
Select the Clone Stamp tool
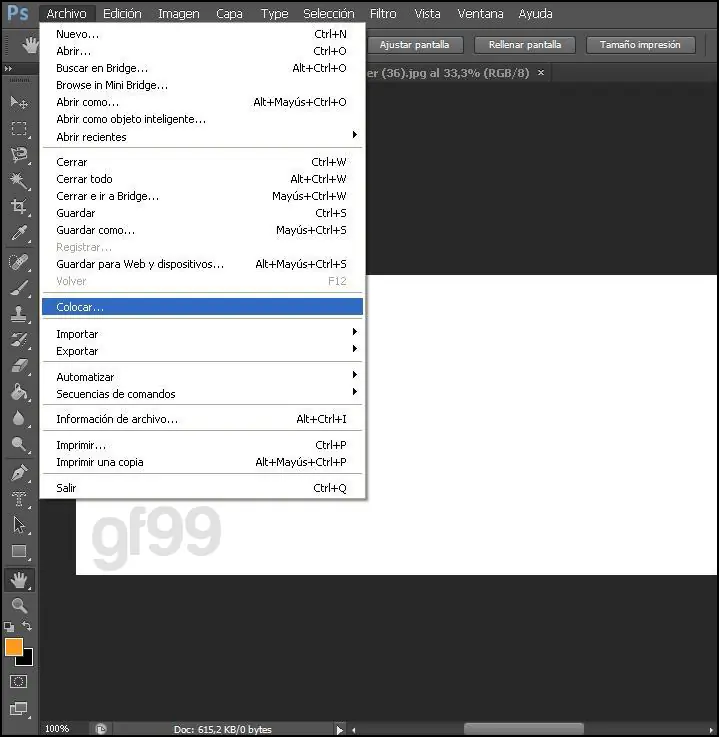pos(19,314)
